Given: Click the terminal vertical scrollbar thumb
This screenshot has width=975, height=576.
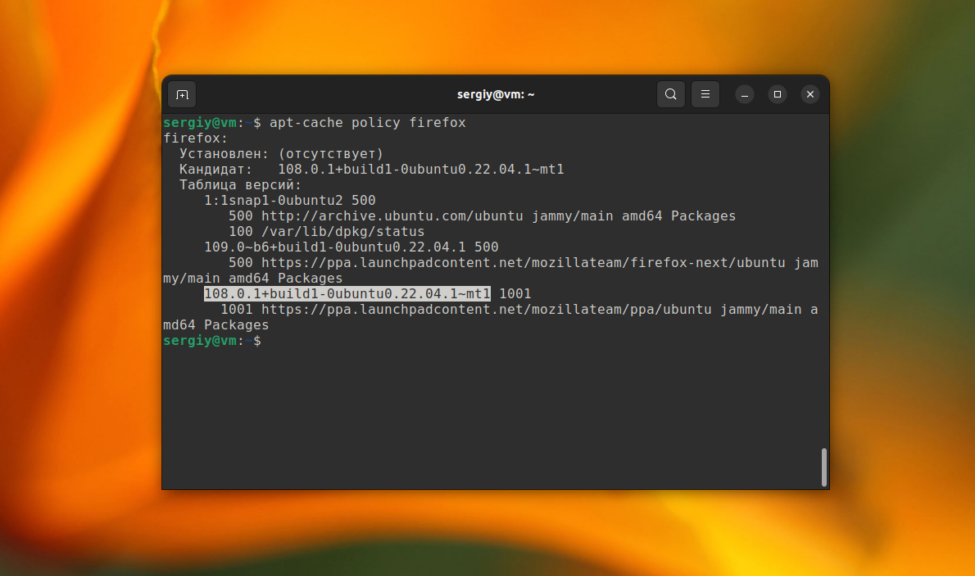Looking at the screenshot, I should pyautogui.click(x=824, y=467).
